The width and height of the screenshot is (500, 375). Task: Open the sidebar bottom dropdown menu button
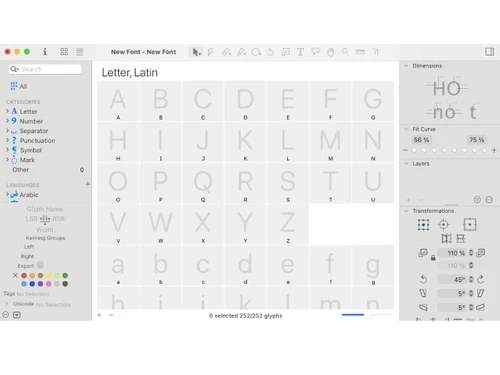tap(17, 315)
